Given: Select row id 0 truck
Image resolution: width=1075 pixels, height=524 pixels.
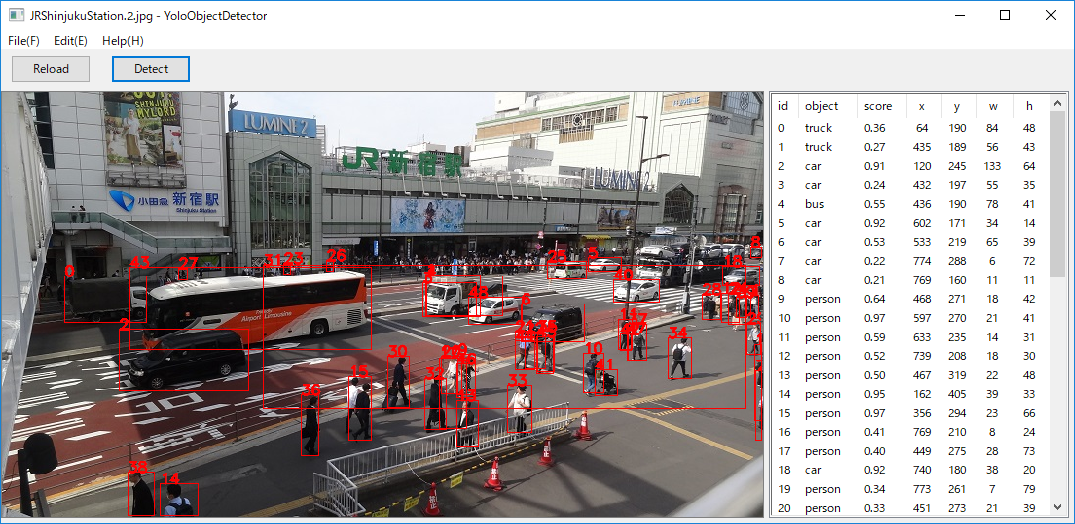Looking at the screenshot, I should [x=911, y=128].
